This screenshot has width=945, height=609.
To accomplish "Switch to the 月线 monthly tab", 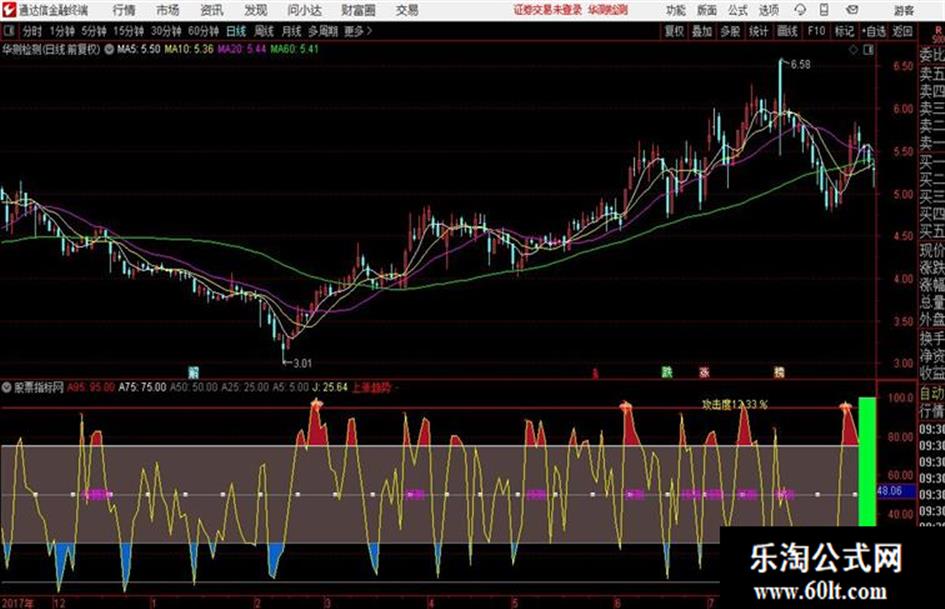I will click(292, 31).
